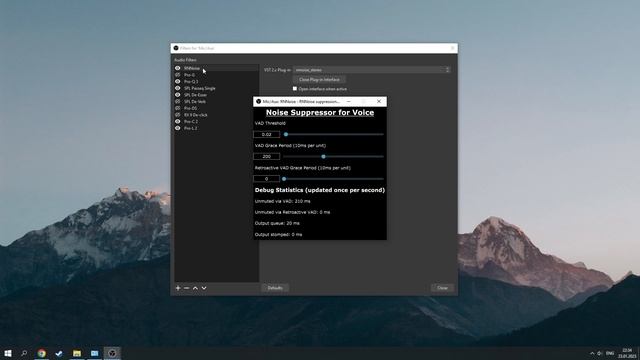
Task: Open the VST 2.x Plug-in dropdown
Action: tap(372, 70)
